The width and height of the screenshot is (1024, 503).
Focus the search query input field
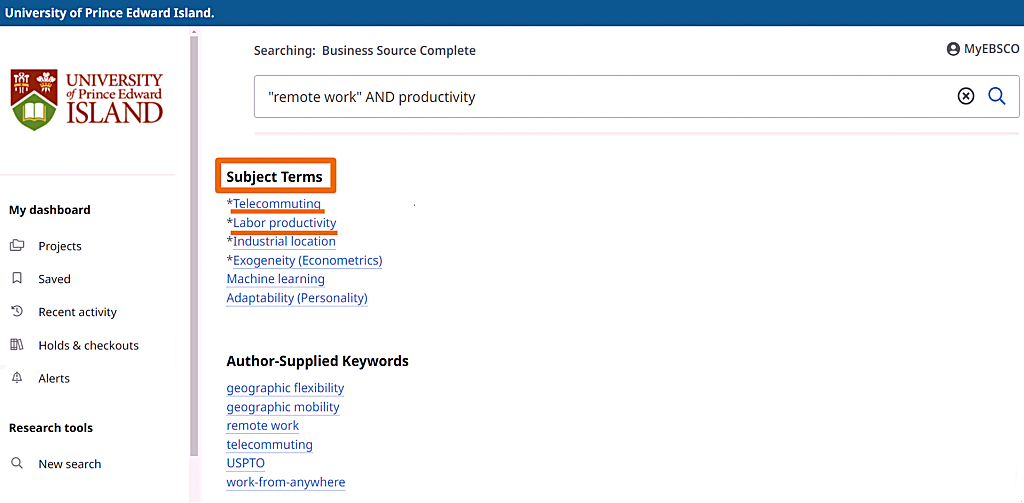[600, 97]
